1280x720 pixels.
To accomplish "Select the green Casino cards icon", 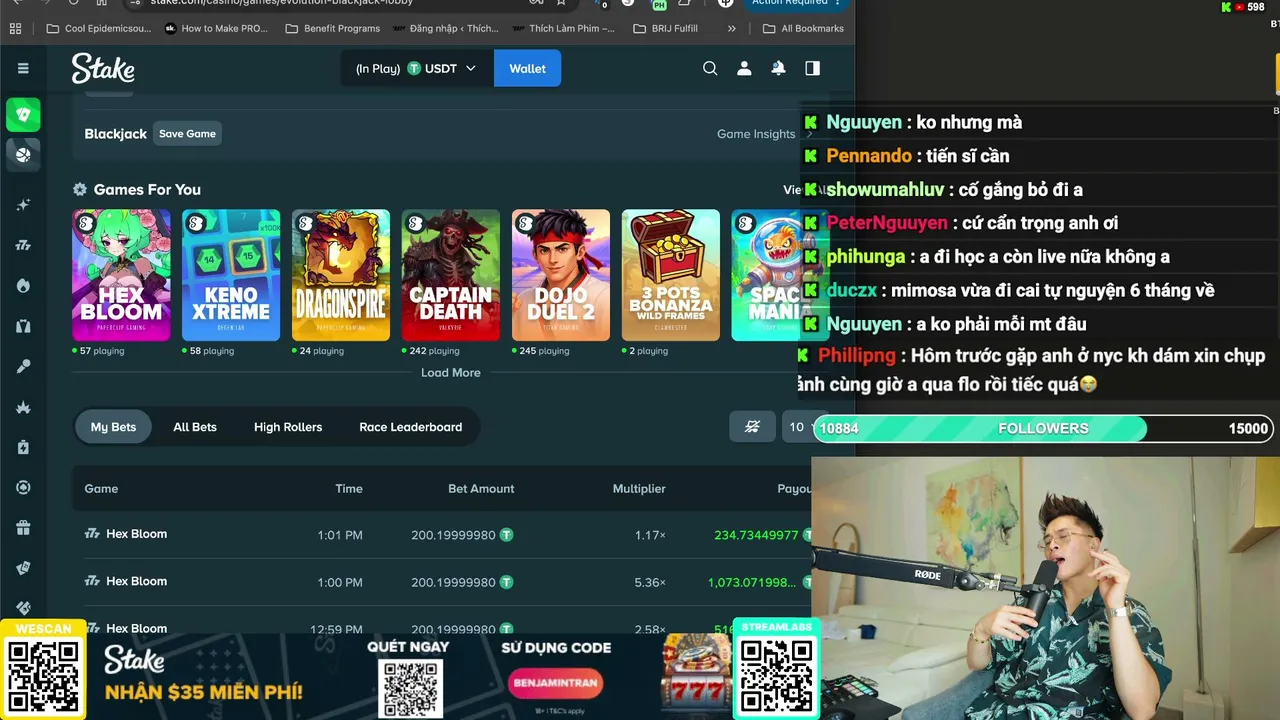I will tap(23, 115).
